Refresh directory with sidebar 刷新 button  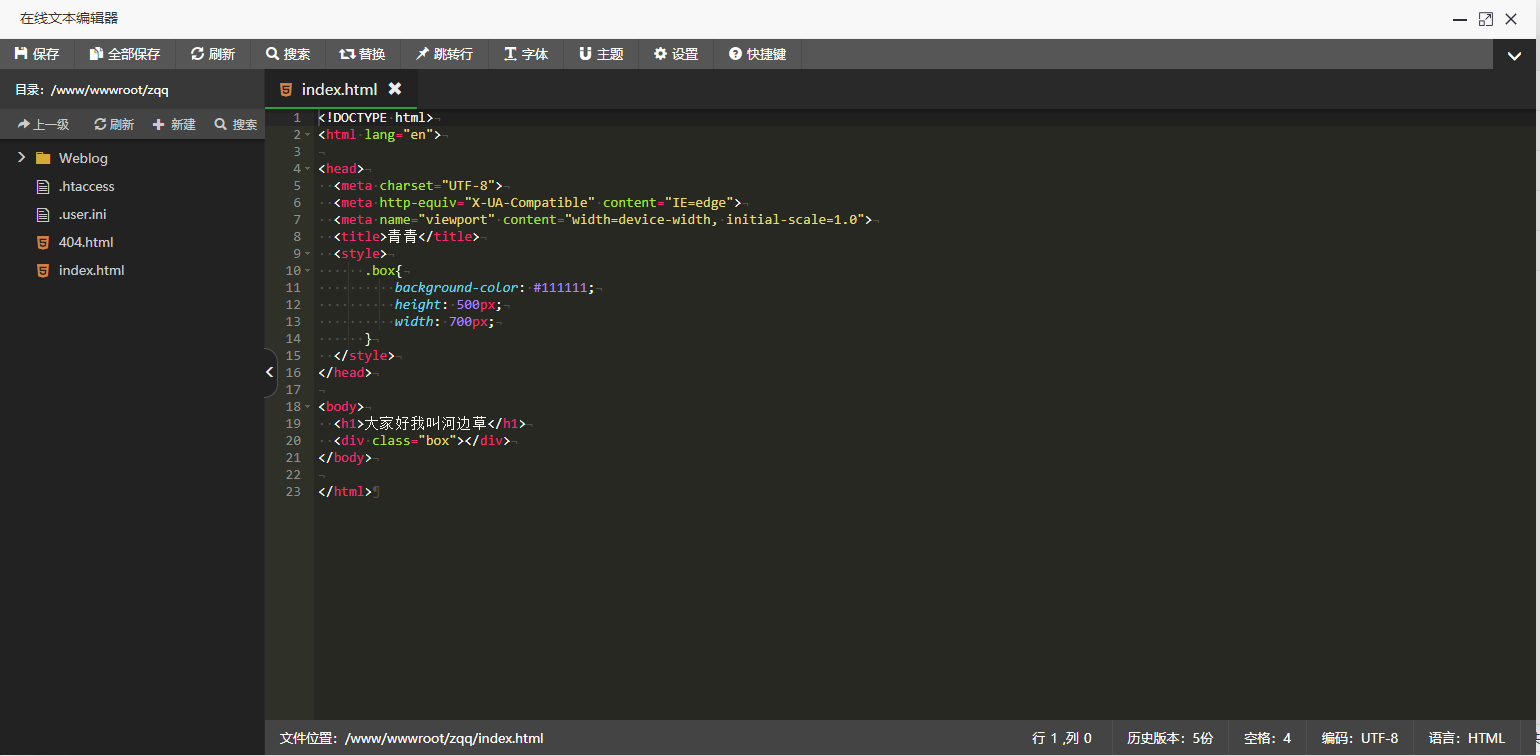coord(114,125)
